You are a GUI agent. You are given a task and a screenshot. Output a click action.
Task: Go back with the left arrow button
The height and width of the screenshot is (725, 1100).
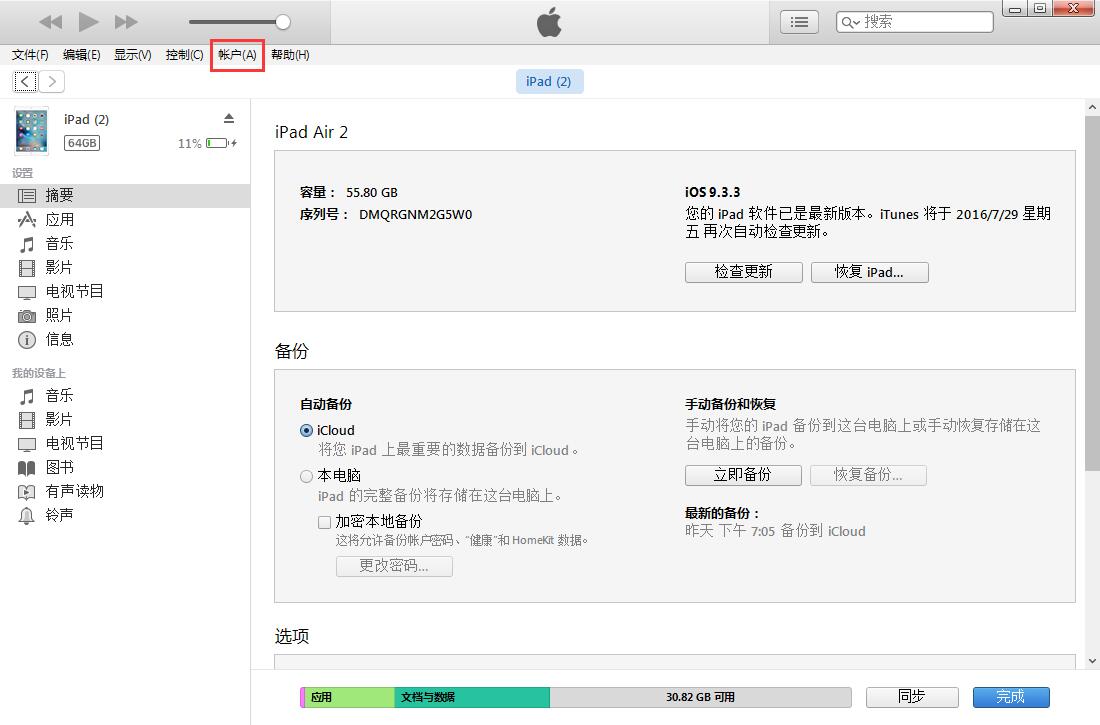tap(25, 81)
